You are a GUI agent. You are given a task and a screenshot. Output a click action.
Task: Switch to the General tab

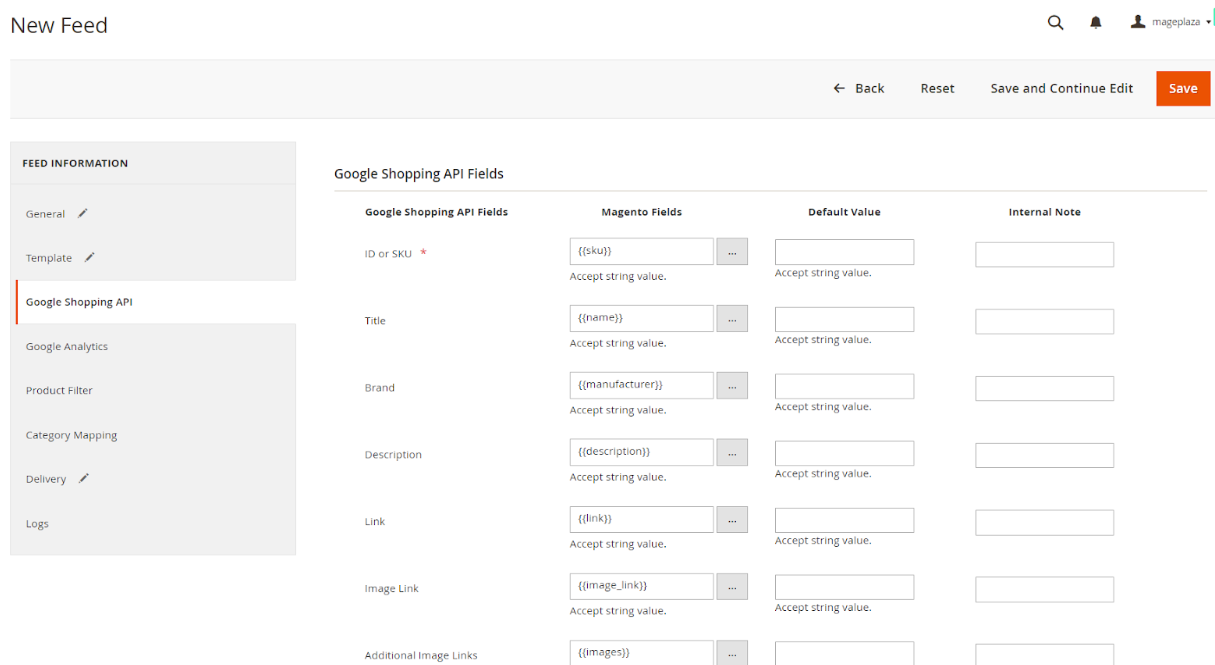[x=46, y=214]
